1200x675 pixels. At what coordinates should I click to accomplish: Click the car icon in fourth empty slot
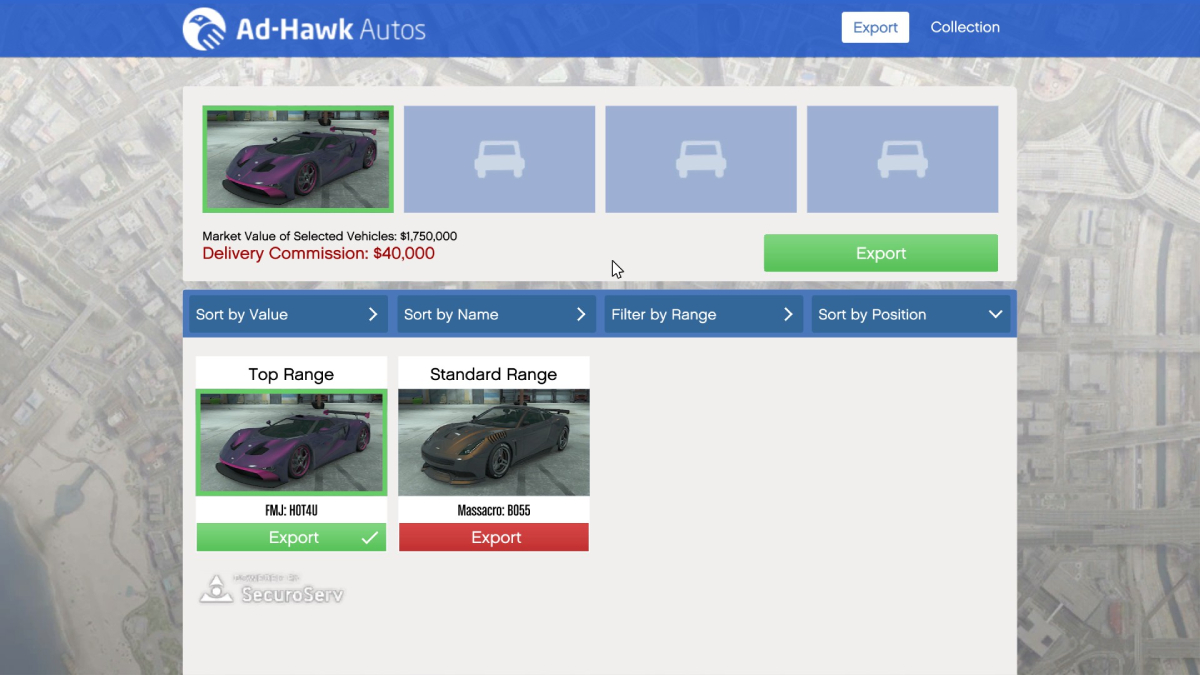903,159
